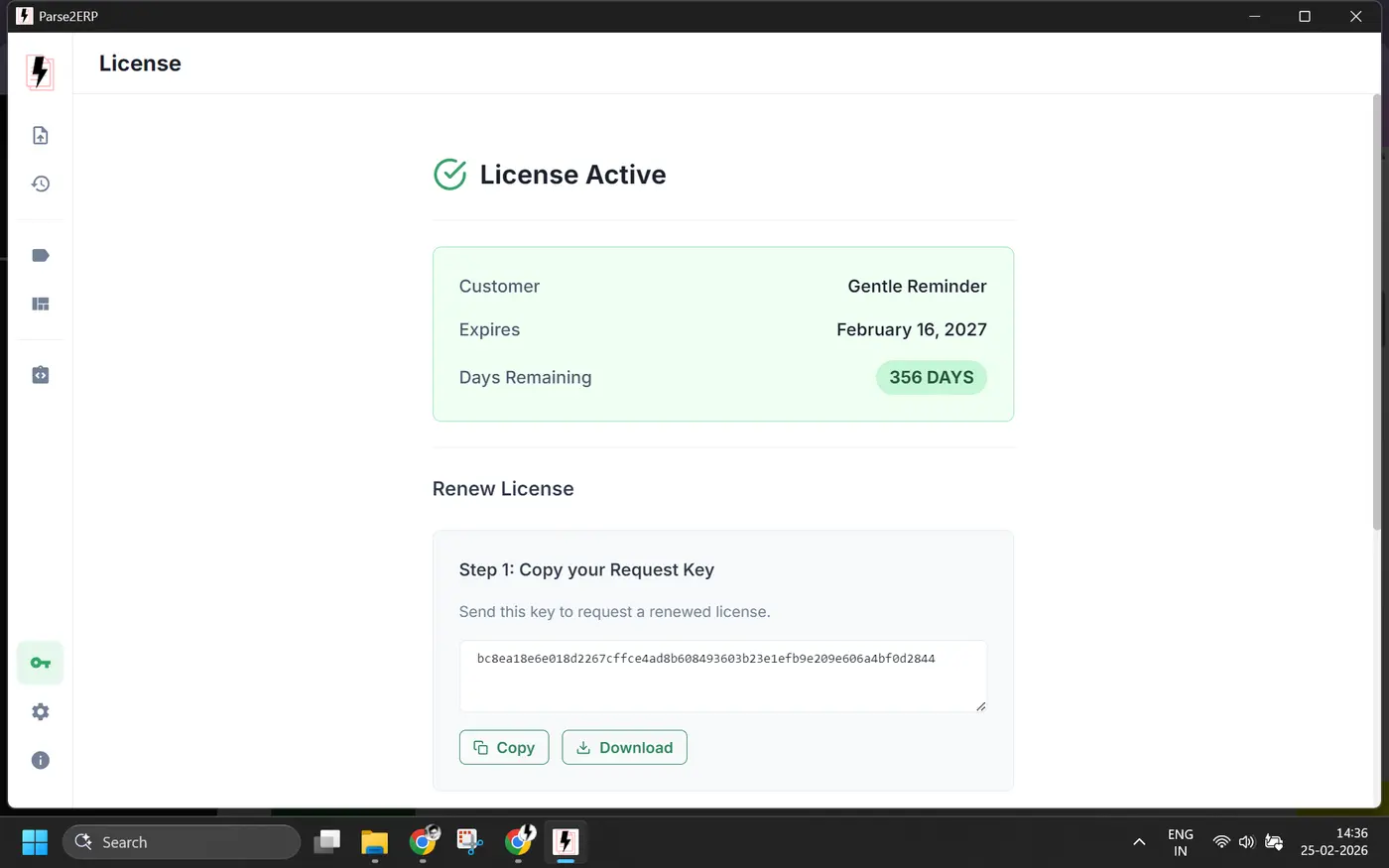The height and width of the screenshot is (868, 1389).
Task: Click the 'License Active' heading text
Action: (572, 175)
